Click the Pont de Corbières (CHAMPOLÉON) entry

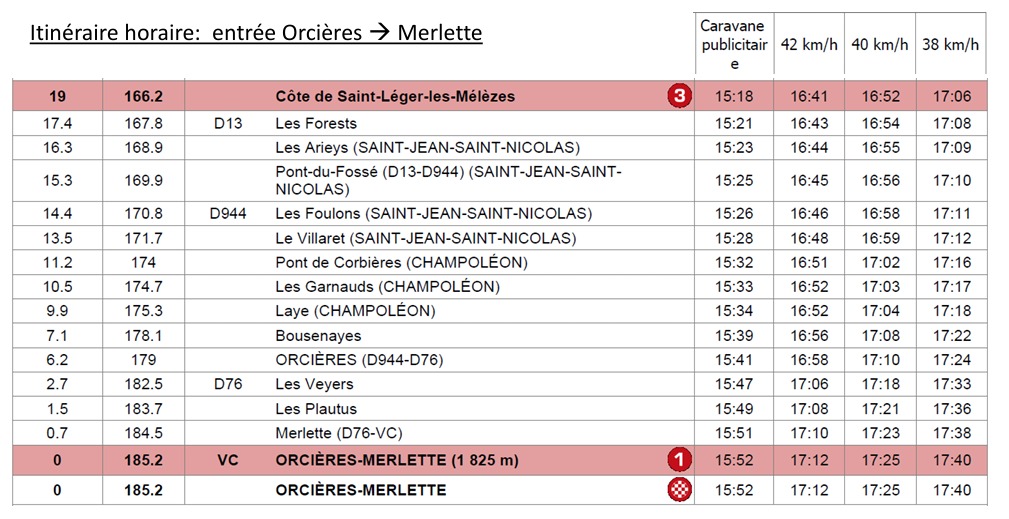tap(402, 262)
